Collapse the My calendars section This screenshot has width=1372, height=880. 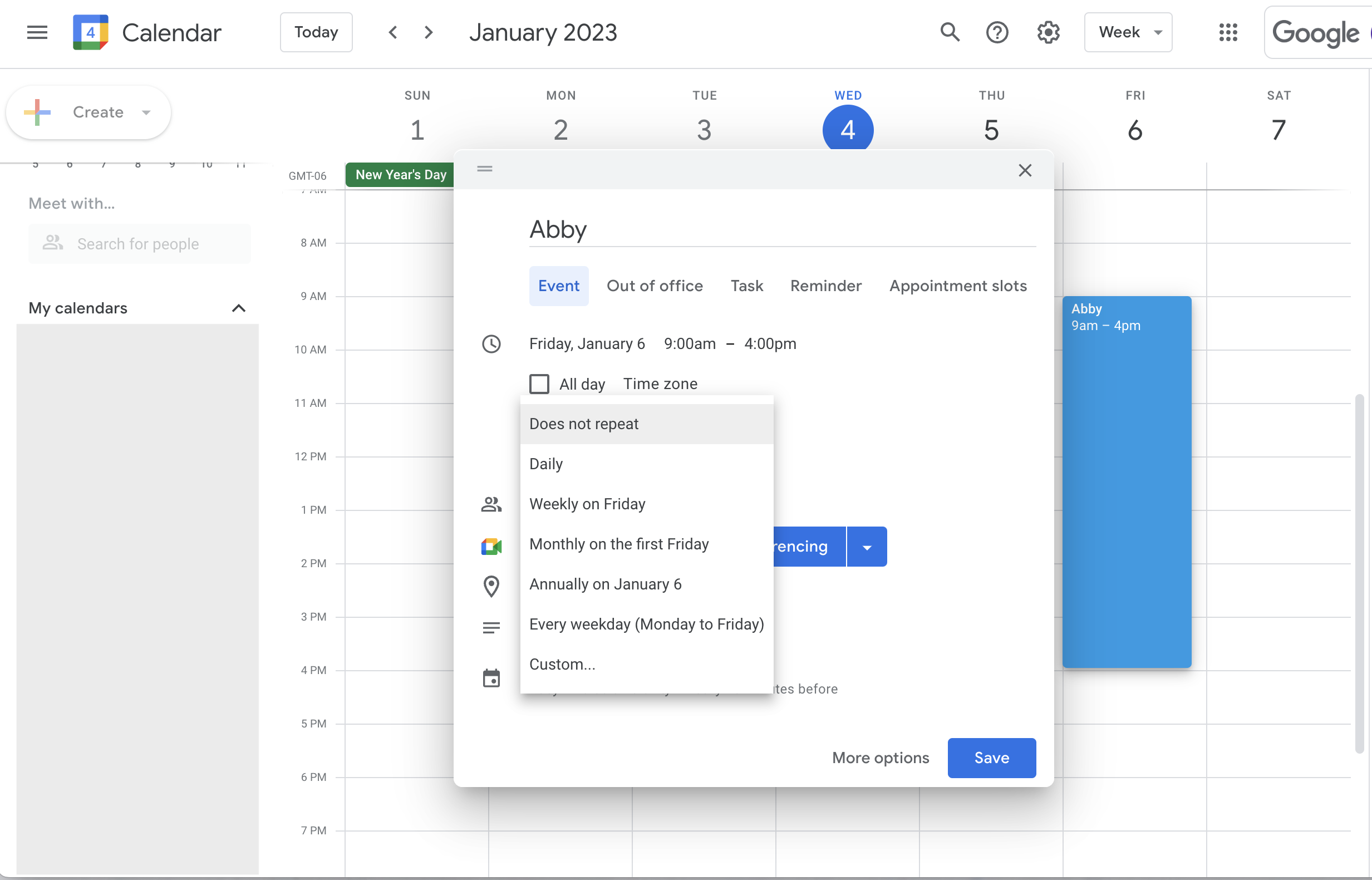[239, 308]
